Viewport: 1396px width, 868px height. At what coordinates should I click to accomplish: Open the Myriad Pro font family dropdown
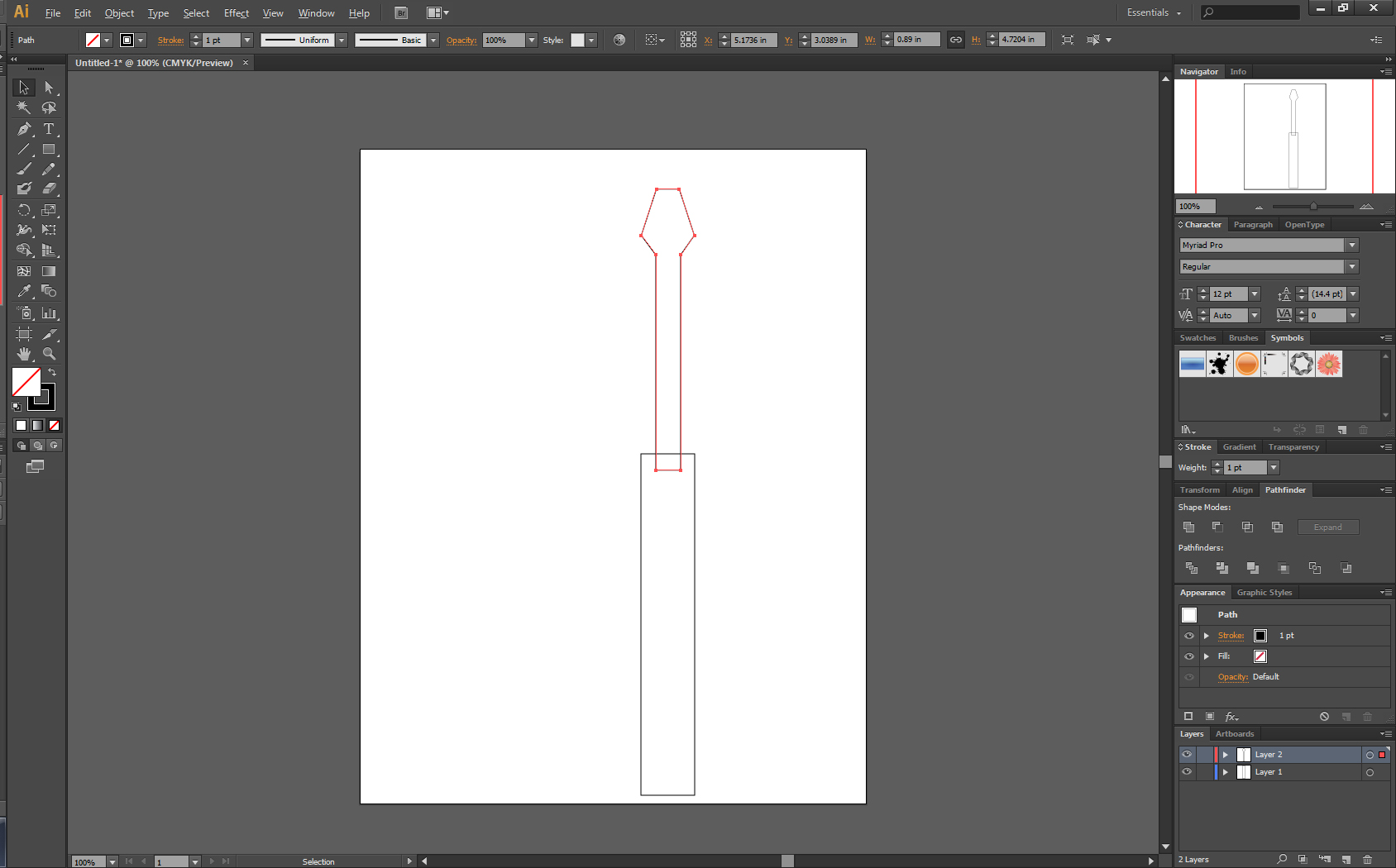point(1351,245)
